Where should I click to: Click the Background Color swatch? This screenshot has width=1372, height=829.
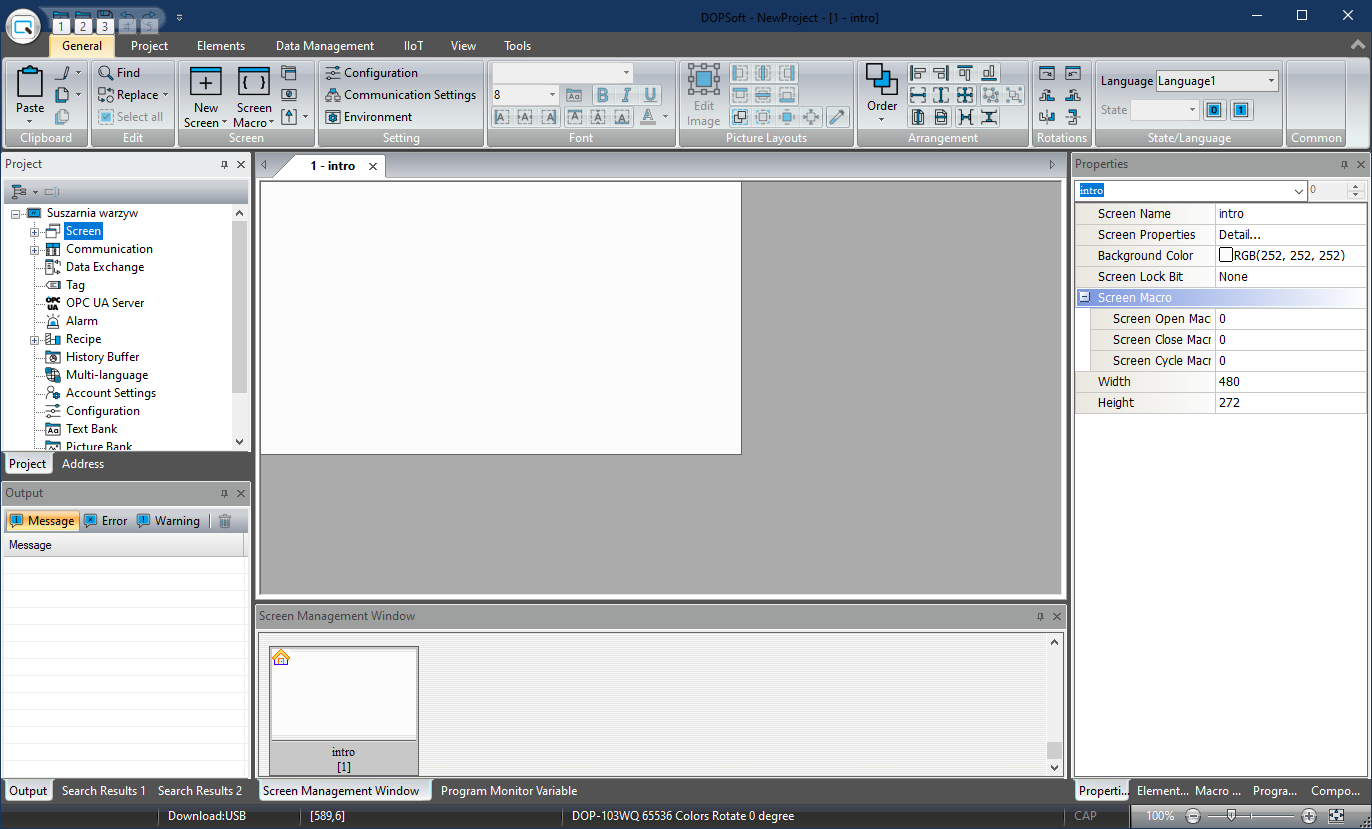point(1225,256)
